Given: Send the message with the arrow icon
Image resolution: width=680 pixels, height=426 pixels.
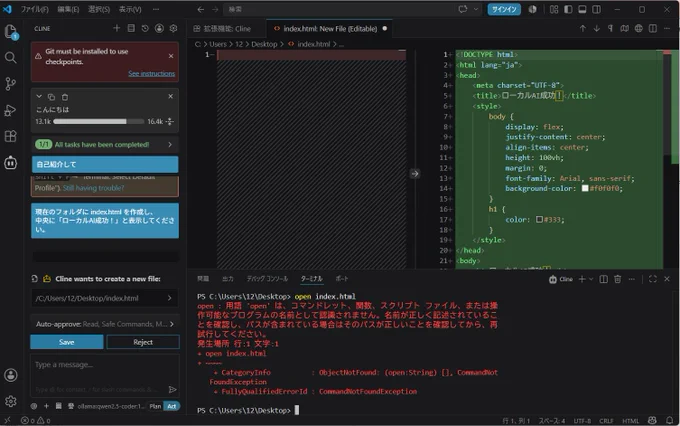Looking at the screenshot, I should (x=173, y=390).
